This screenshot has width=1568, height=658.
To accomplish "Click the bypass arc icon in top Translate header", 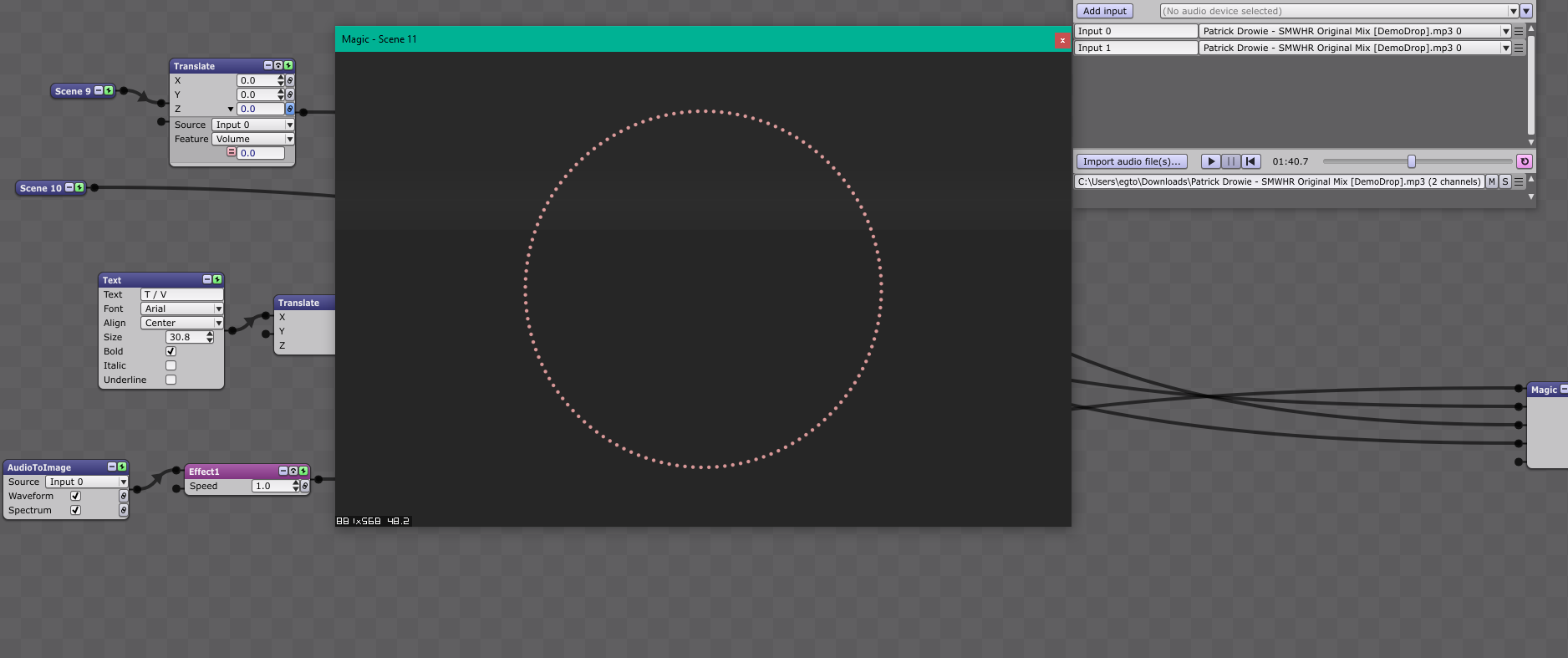I will (x=278, y=65).
